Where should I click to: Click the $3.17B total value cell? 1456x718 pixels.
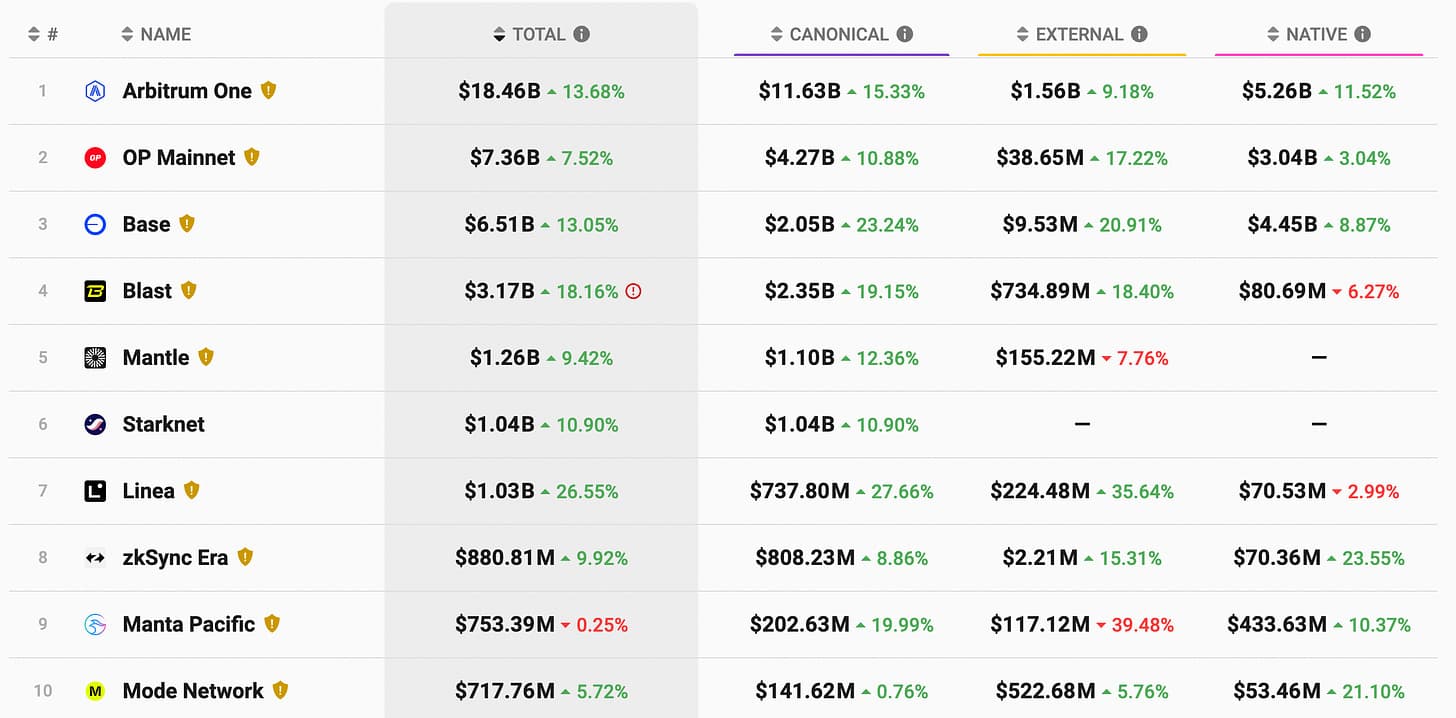[499, 291]
